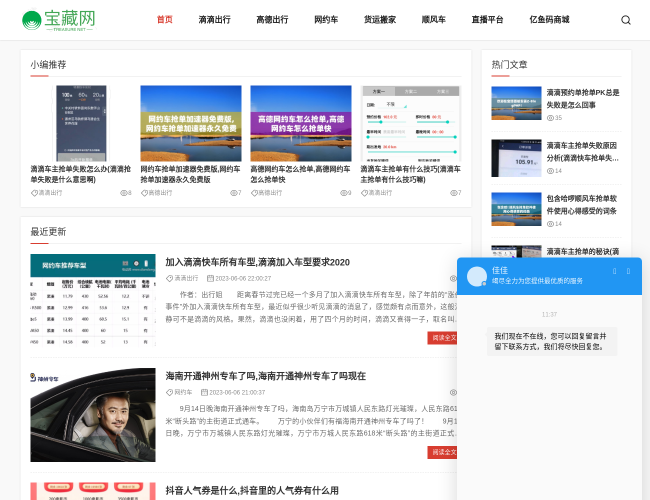This screenshot has width=650, height=500.
Task: Click tag icon beside 网约车 in 海南 article
Action: click(169, 392)
